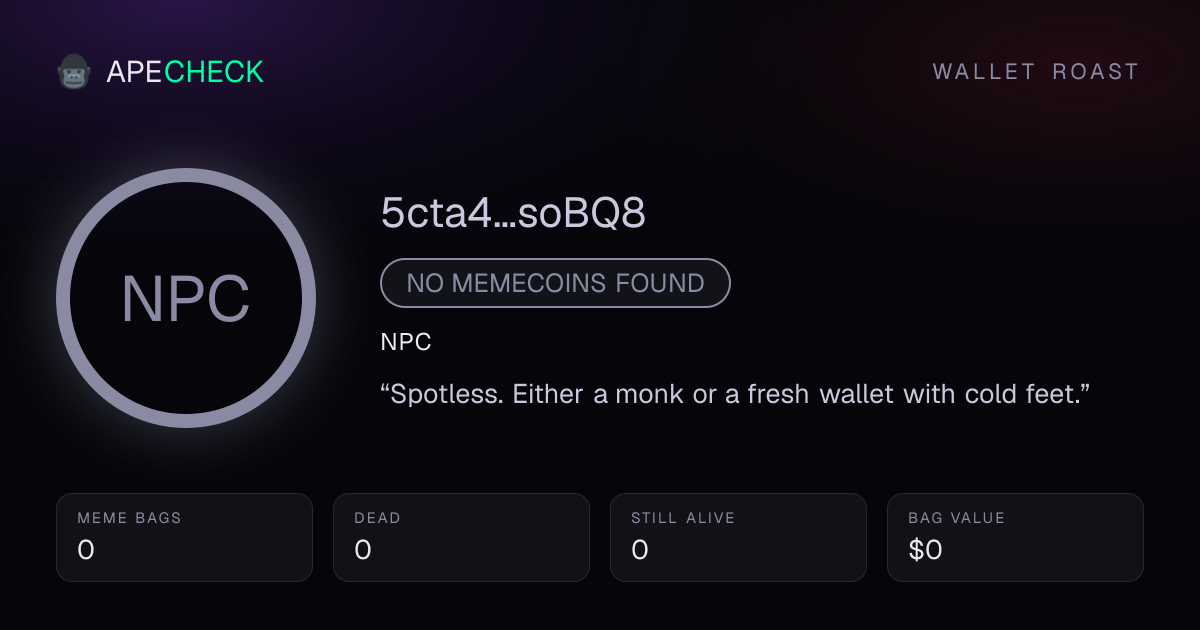The image size is (1200, 630).
Task: Select wallet address 5cta4…soBQ8
Action: coord(513,213)
